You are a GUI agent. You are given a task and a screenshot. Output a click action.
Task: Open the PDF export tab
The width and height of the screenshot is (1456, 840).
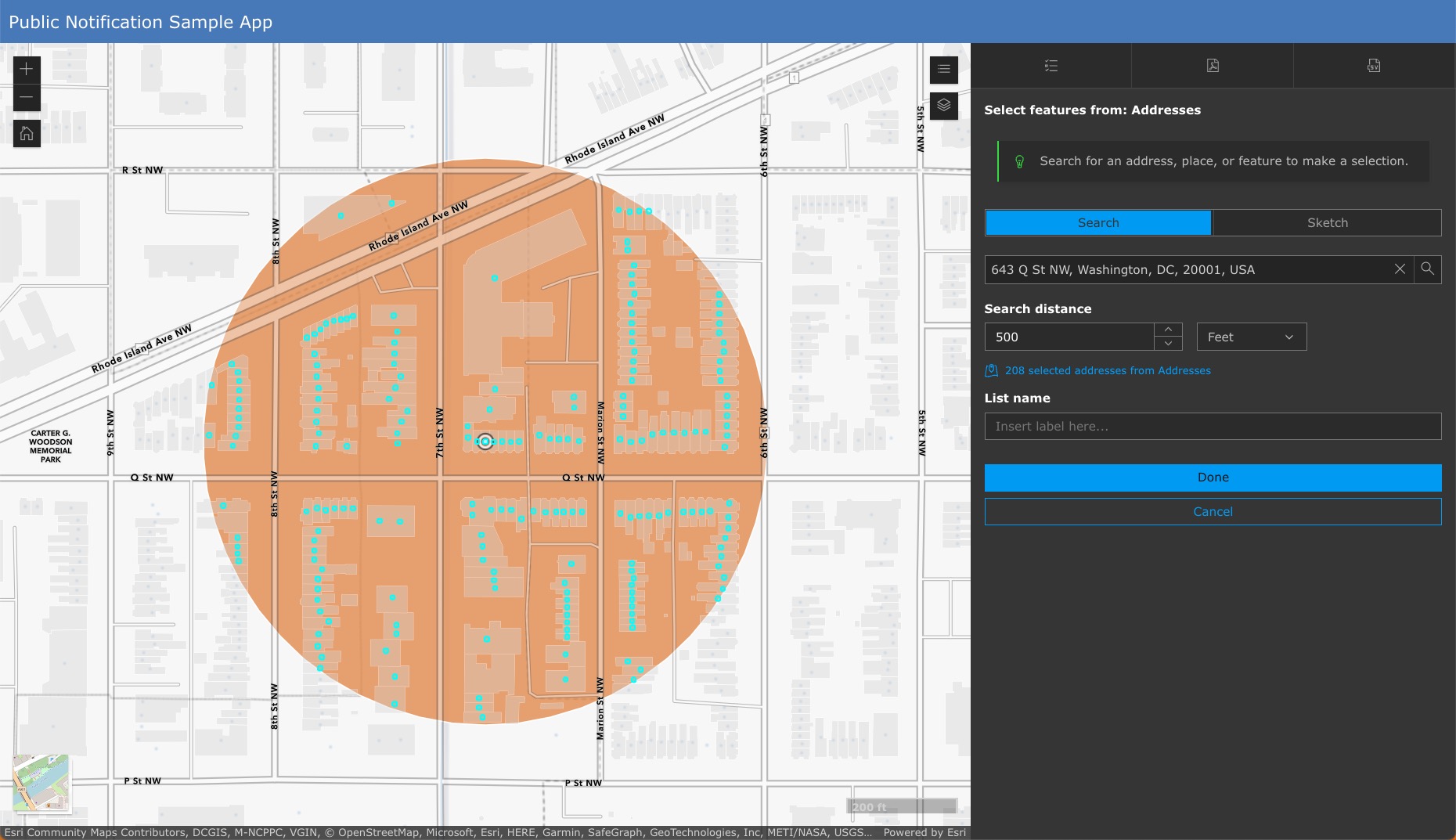point(1212,66)
